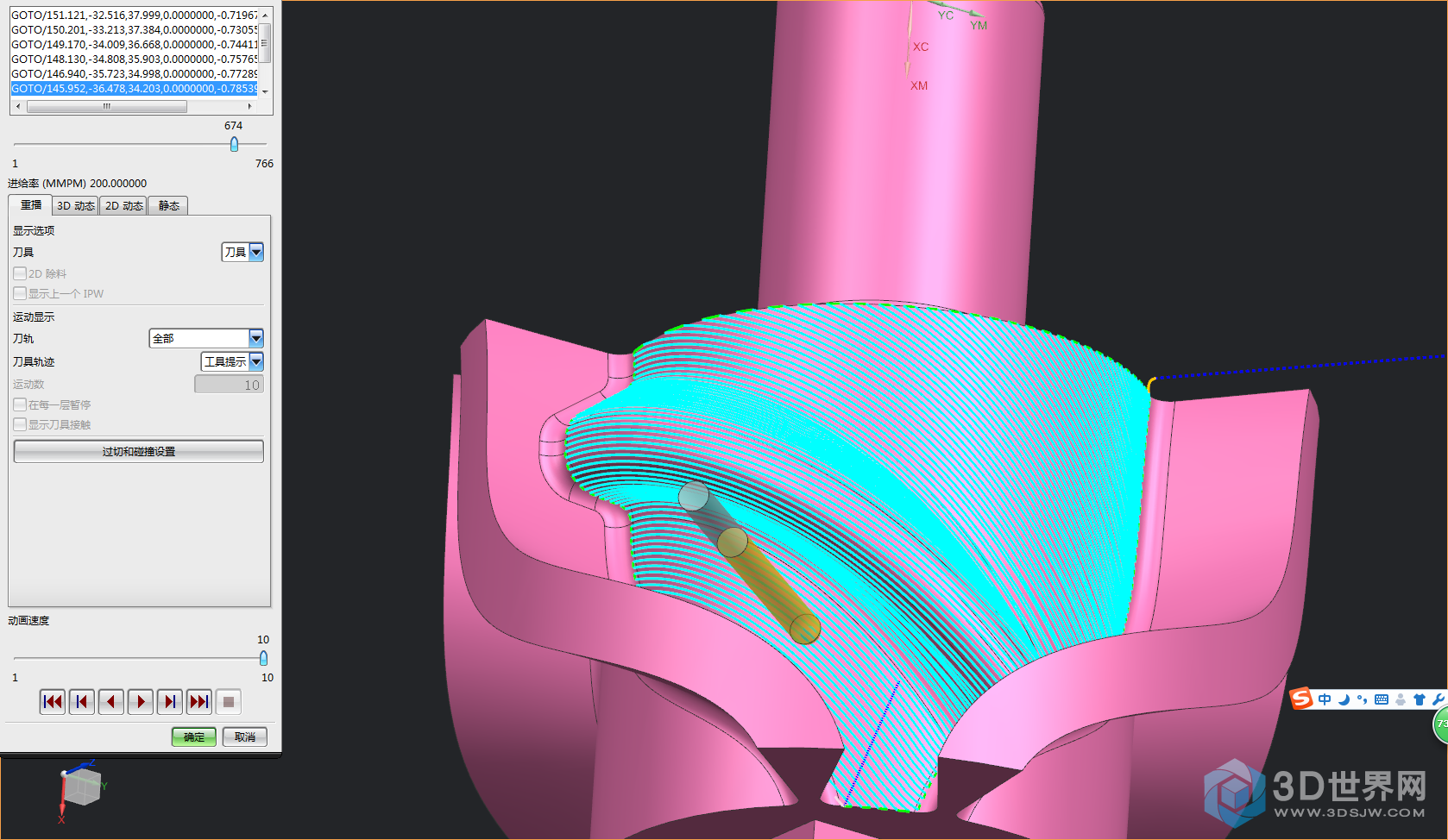Open the 刀具轨迹 工具提示 dropdown
Viewport: 1448px width, 840px height.
[232, 361]
